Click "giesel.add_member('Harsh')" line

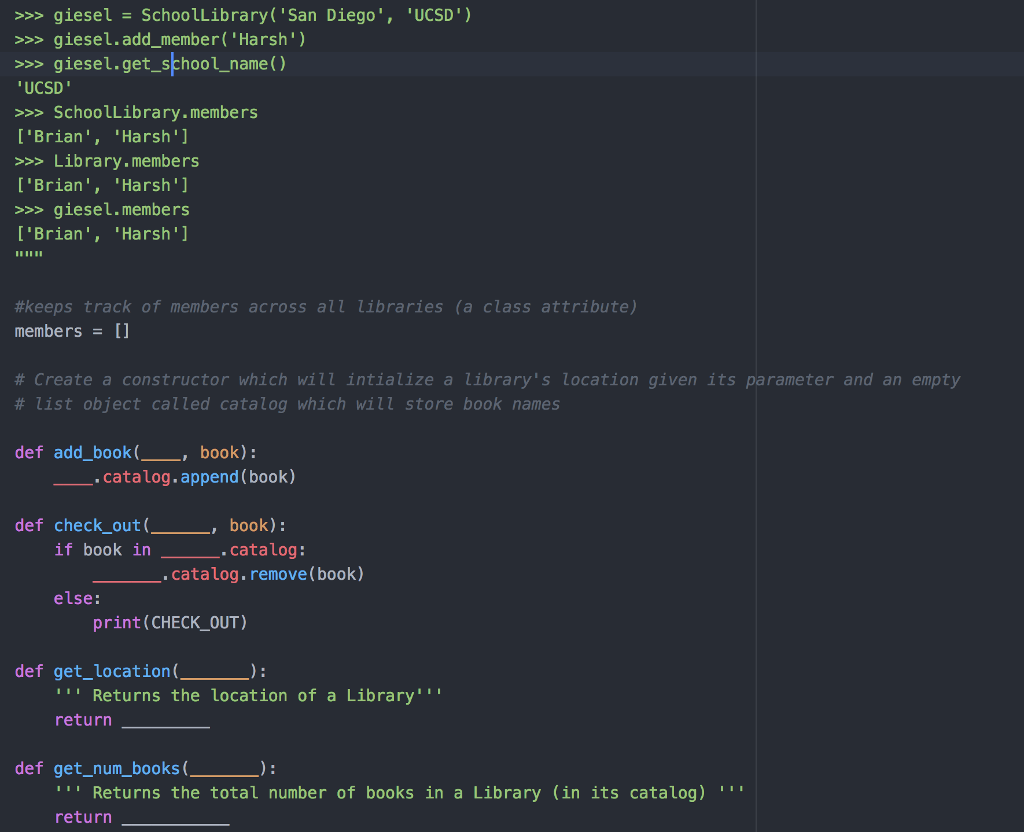[x=160, y=39]
